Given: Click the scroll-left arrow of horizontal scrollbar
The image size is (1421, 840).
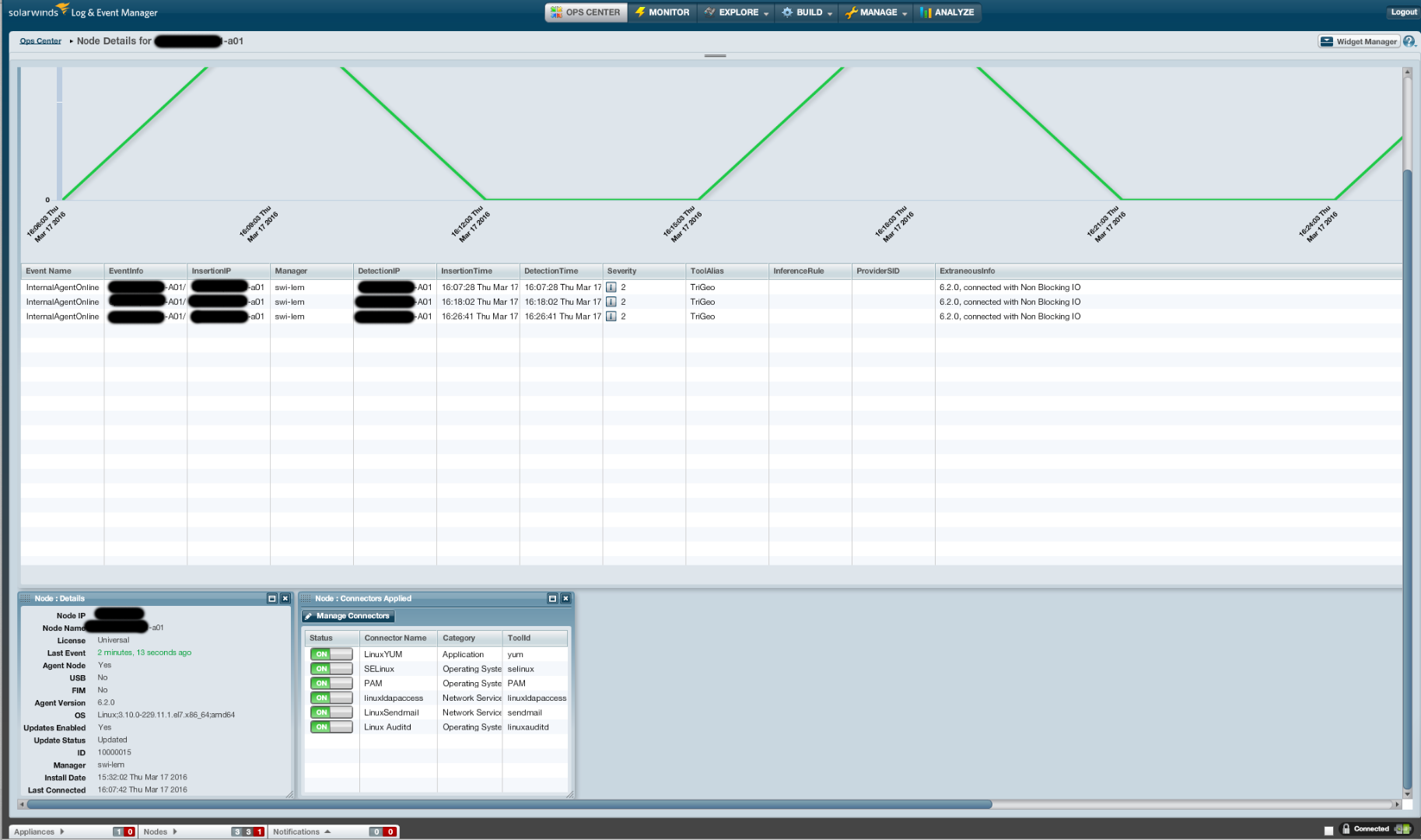Looking at the screenshot, I should tap(21, 804).
